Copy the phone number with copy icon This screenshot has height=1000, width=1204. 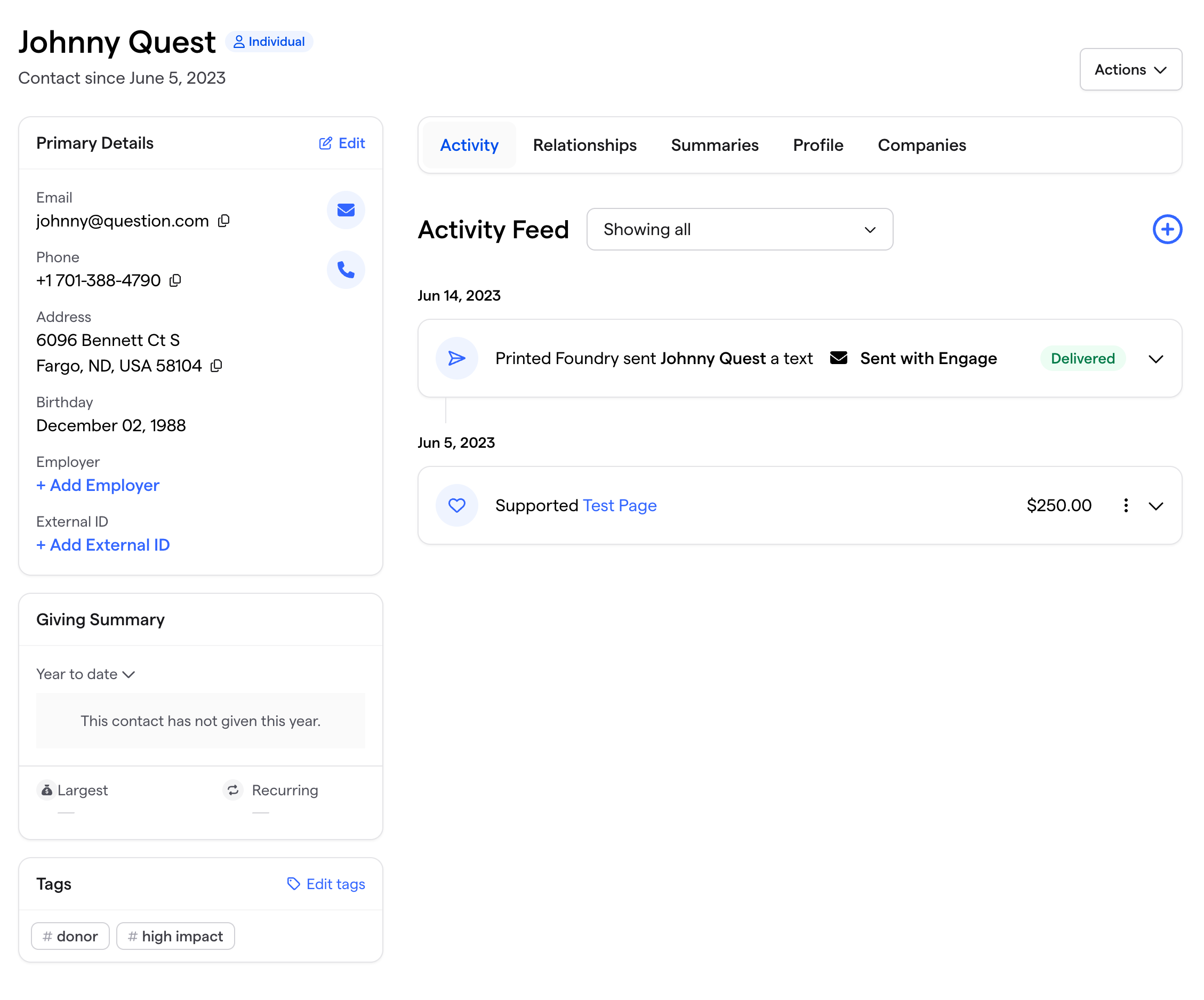(175, 281)
